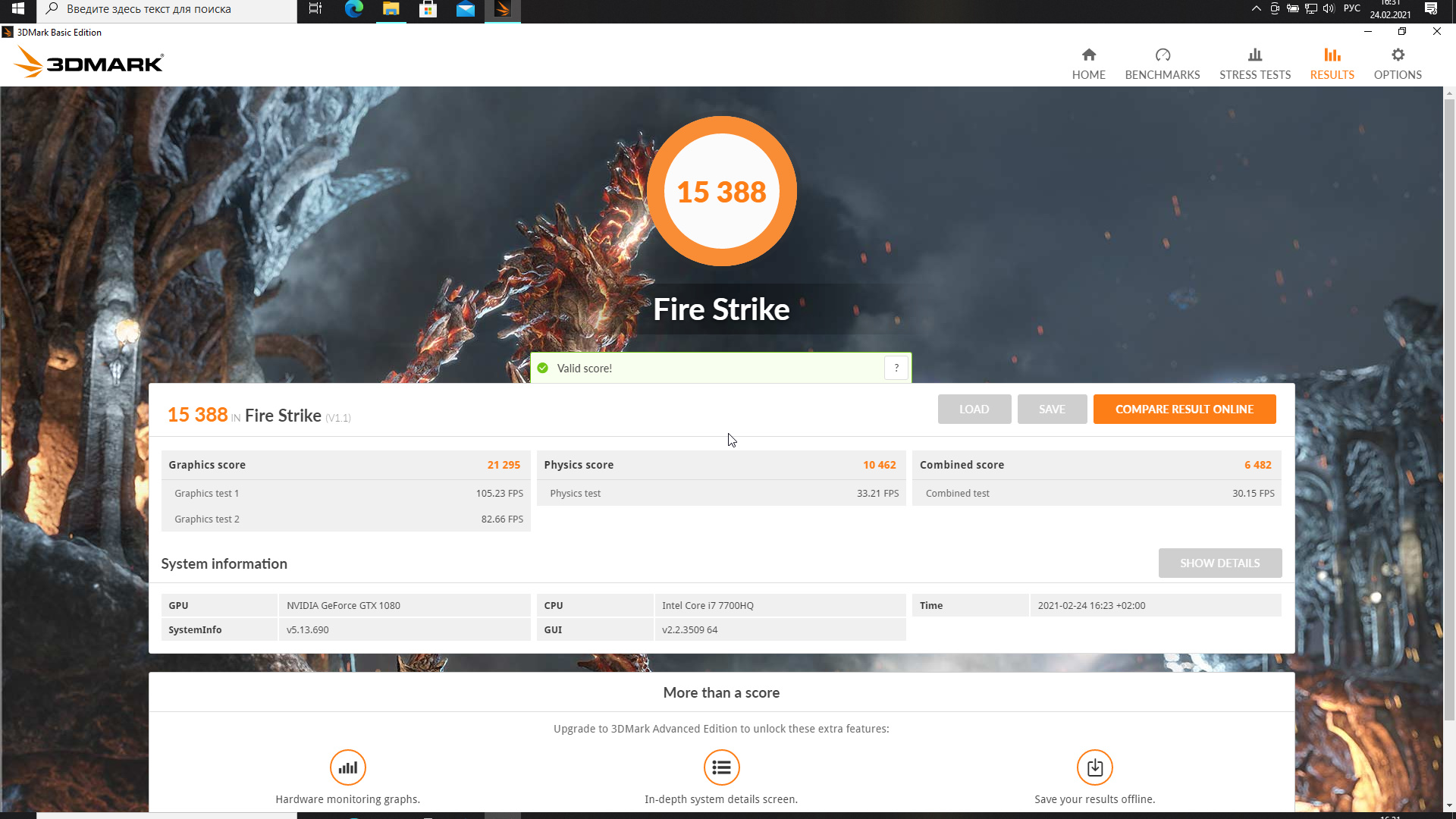This screenshot has width=1456, height=819.
Task: Click the Save results offline icon
Action: click(1094, 767)
